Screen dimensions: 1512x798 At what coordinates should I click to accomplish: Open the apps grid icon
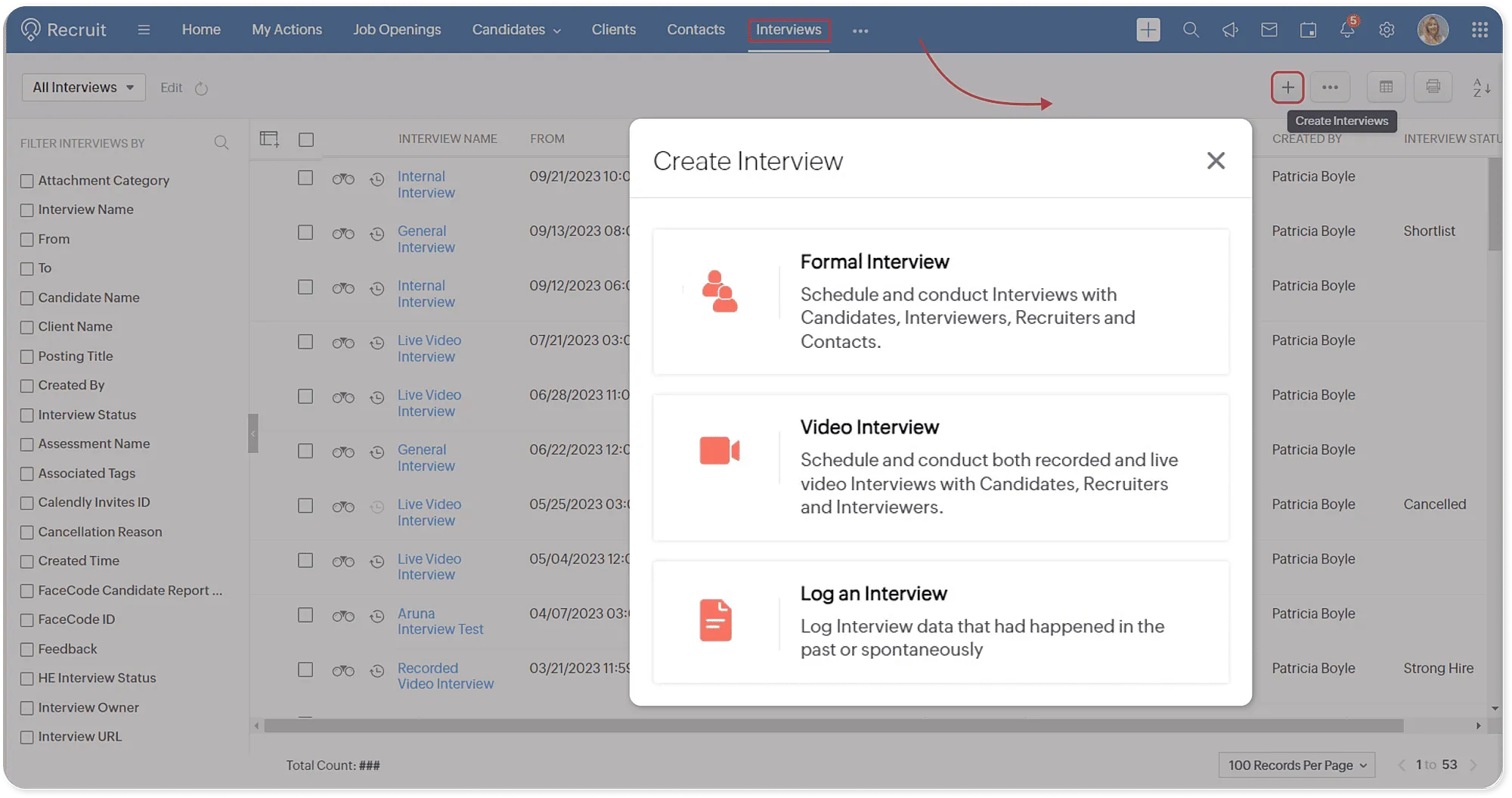[x=1479, y=30]
